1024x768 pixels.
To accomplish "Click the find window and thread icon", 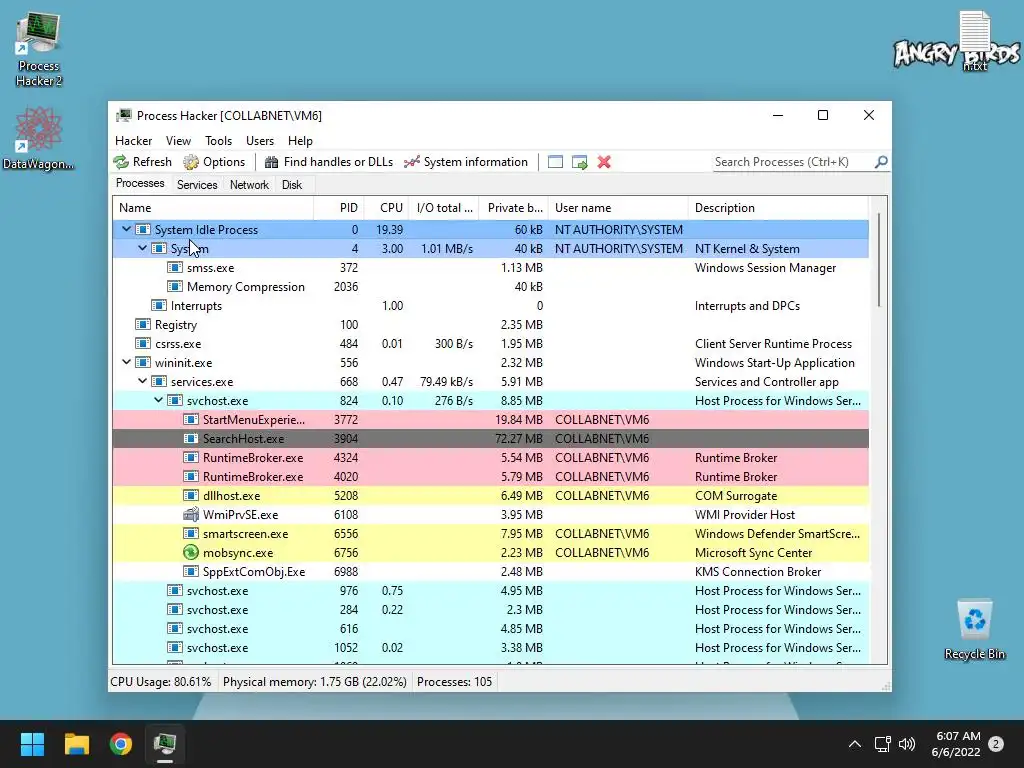I will [579, 162].
